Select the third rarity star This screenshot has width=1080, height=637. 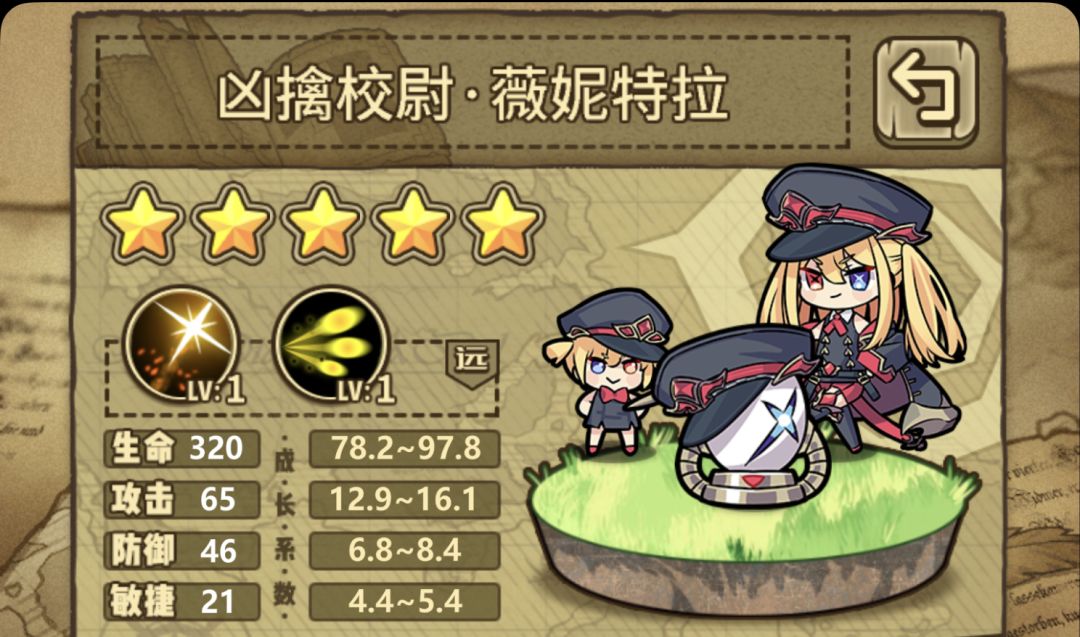(x=322, y=223)
